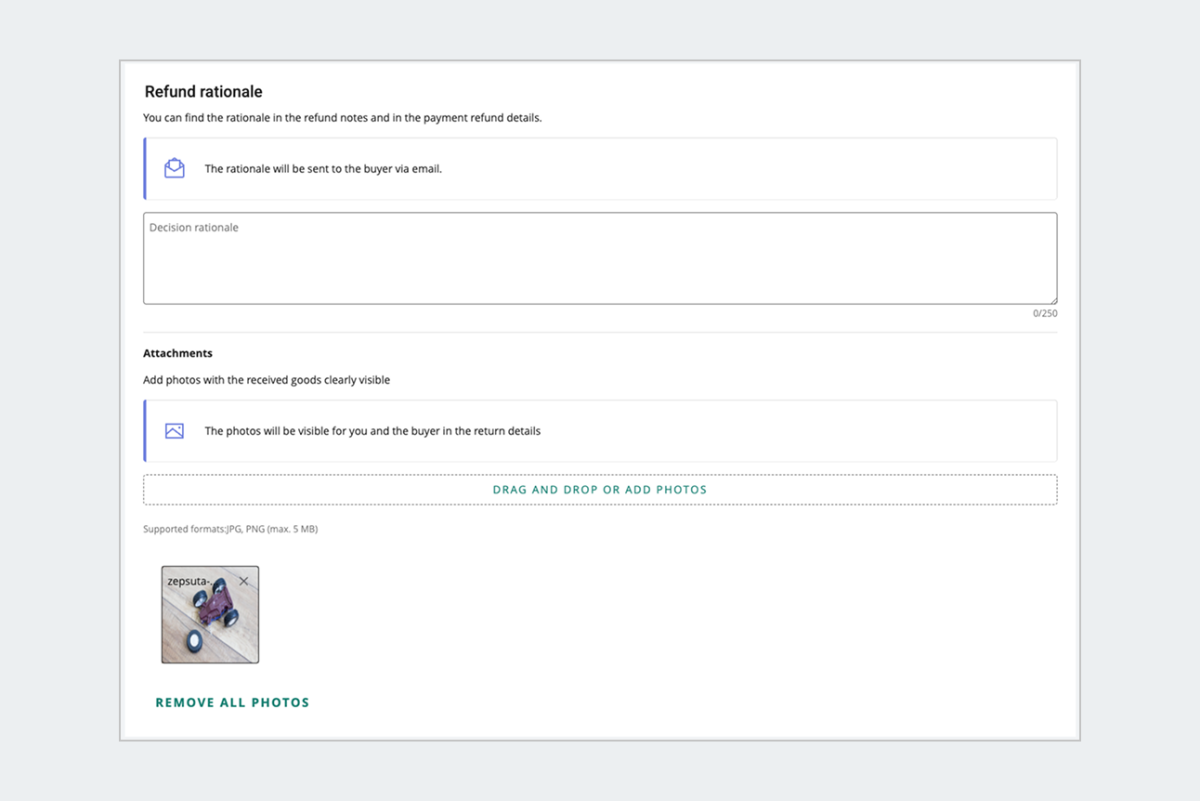1200x801 pixels.
Task: Click DRAG AND DROP OR ADD PHOTOS
Action: pos(599,489)
